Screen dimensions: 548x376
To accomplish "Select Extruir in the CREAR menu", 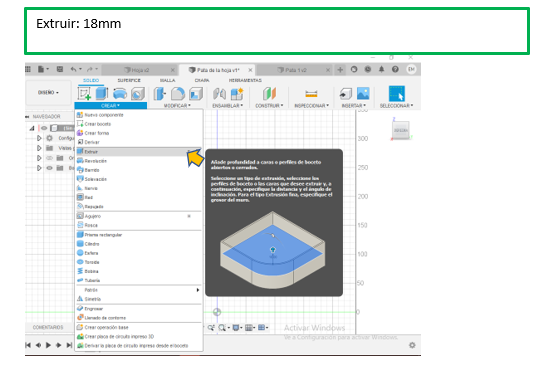I will 139,151.
